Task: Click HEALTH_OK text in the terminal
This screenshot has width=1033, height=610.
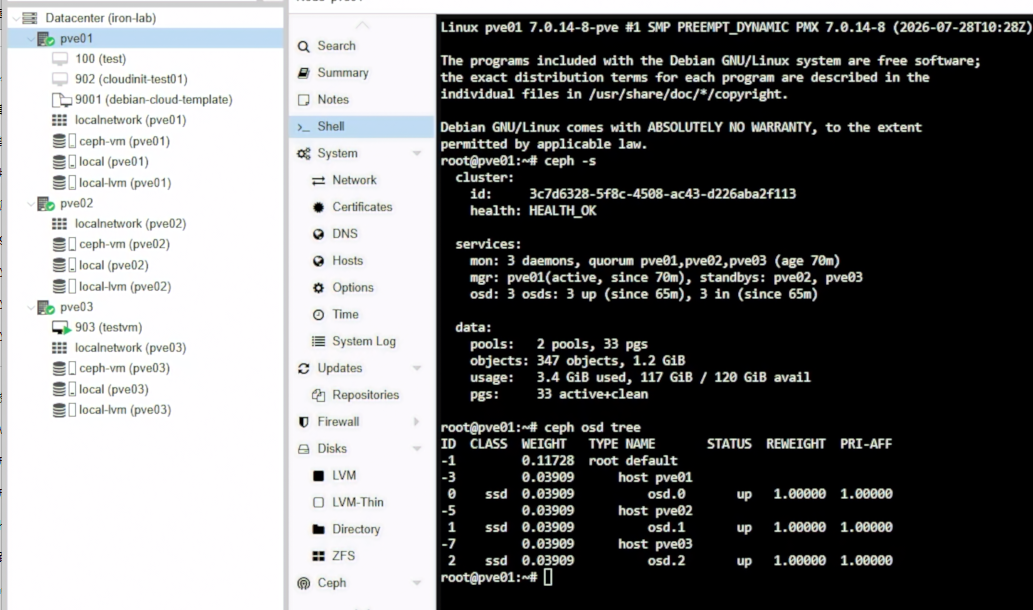Action: pos(563,211)
